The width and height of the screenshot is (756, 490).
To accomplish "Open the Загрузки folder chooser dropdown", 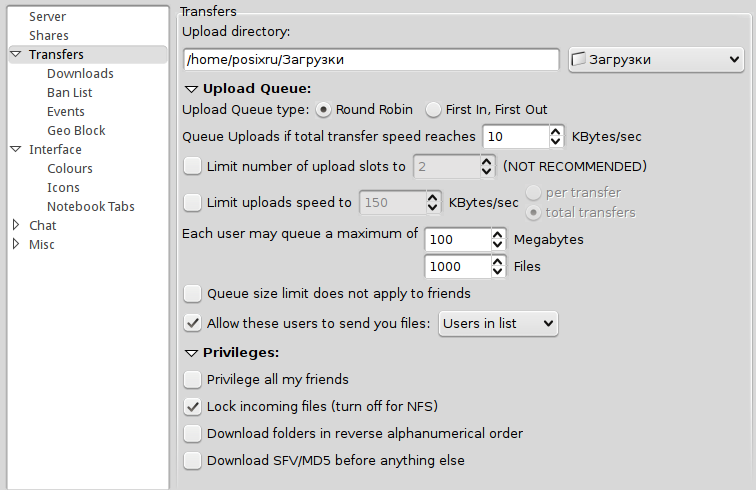I will pyautogui.click(x=656, y=60).
